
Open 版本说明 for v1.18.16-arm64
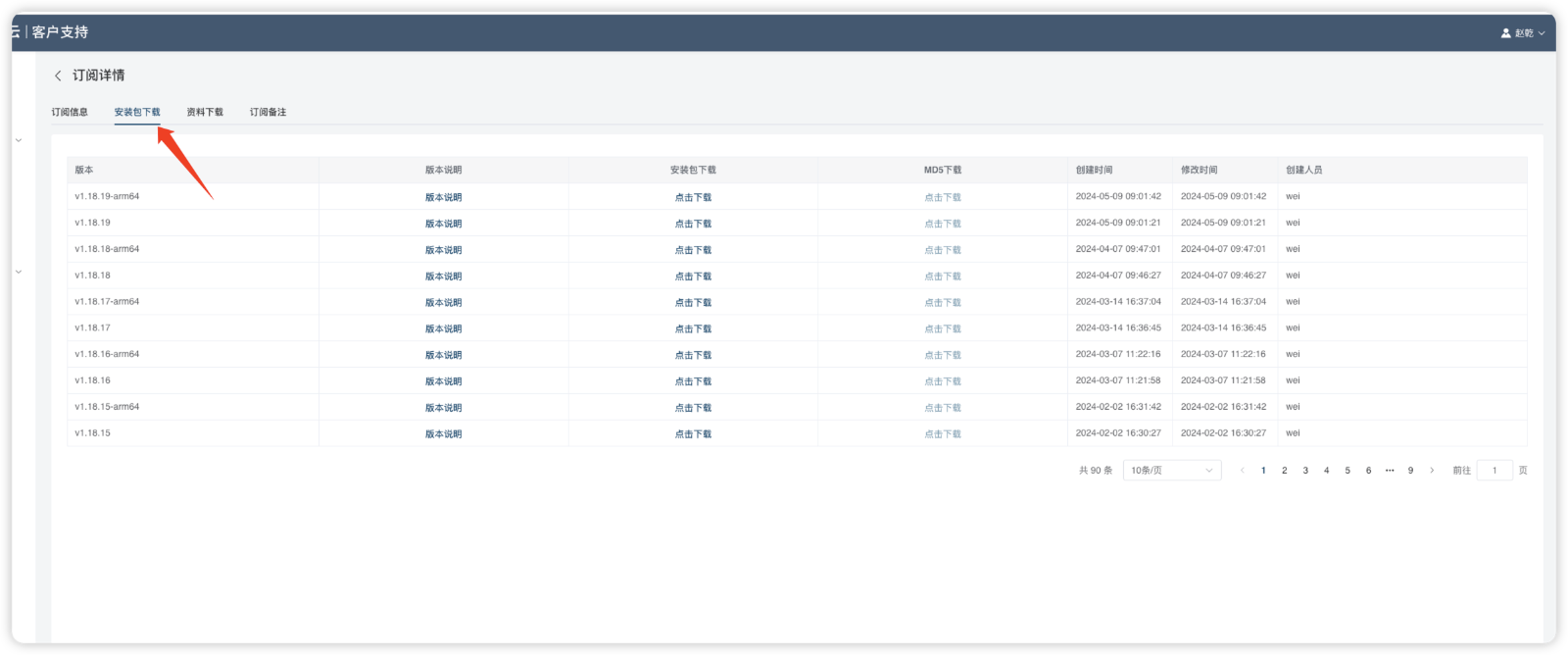click(443, 355)
